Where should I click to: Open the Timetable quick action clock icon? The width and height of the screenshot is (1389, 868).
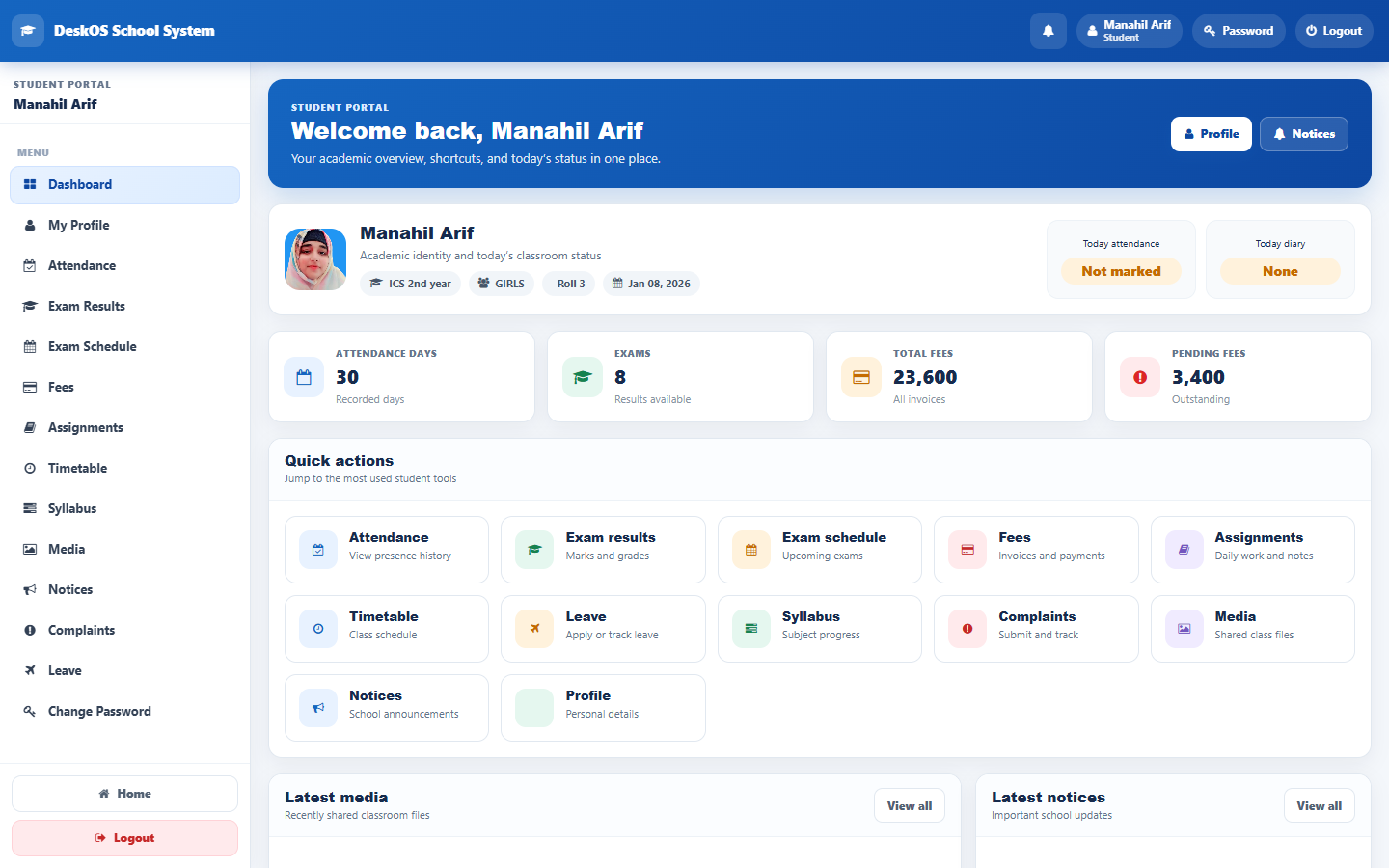pyautogui.click(x=318, y=629)
